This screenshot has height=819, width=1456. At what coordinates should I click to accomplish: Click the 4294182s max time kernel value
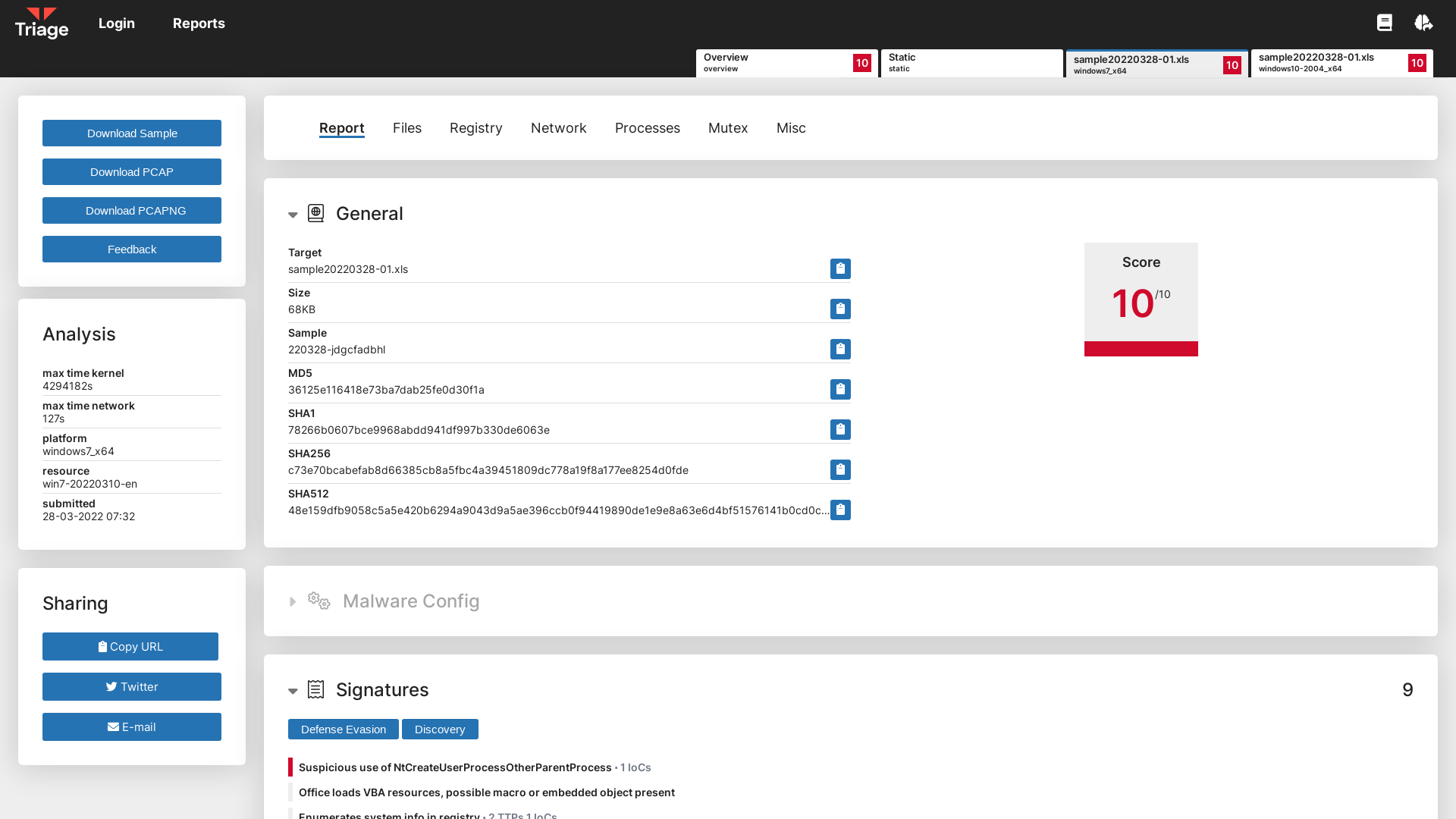(x=67, y=386)
